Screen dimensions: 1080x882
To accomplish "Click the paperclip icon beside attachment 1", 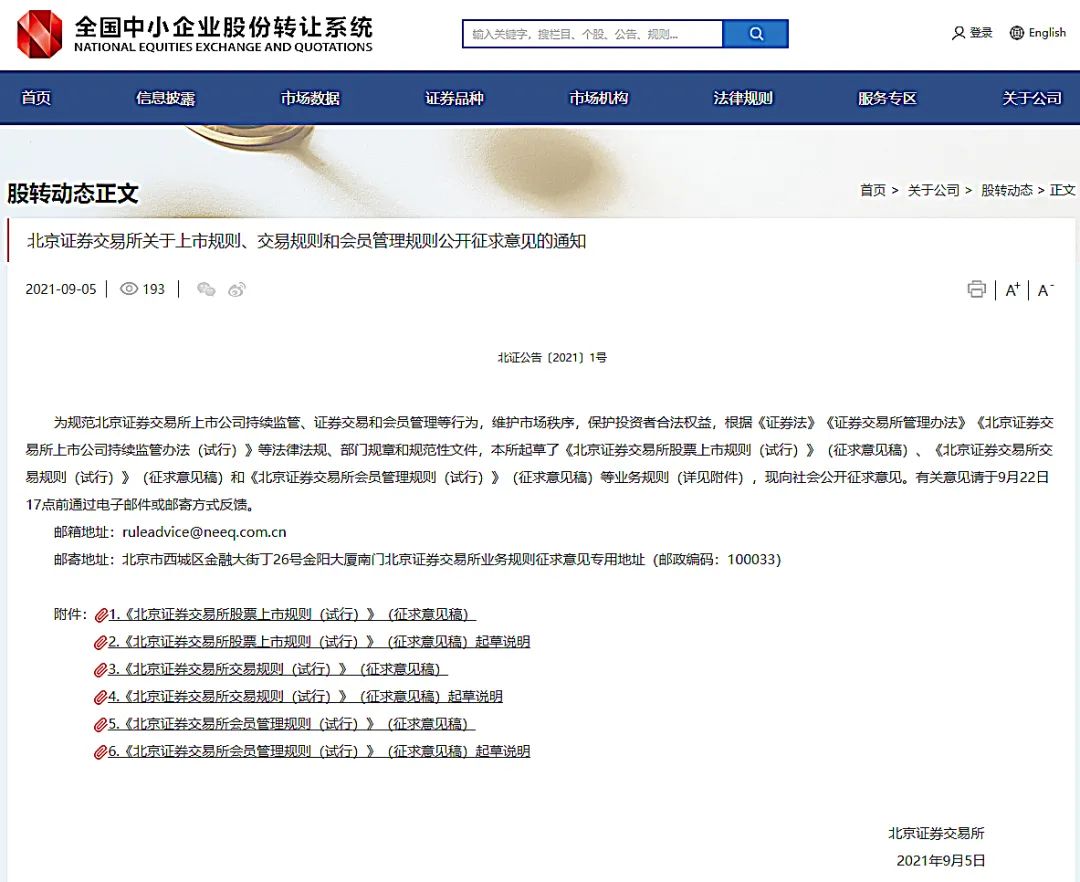I will click(100, 613).
